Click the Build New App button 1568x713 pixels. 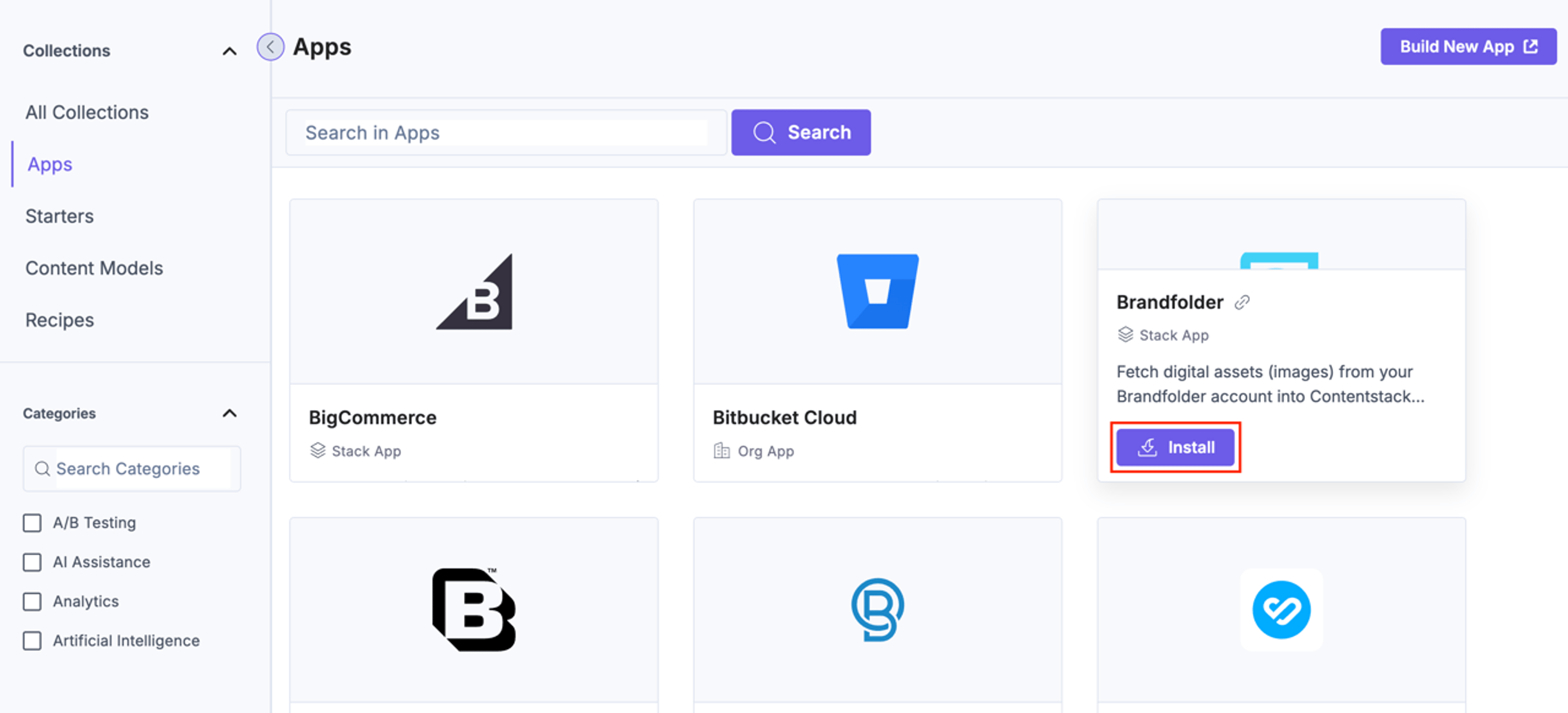tap(1468, 46)
